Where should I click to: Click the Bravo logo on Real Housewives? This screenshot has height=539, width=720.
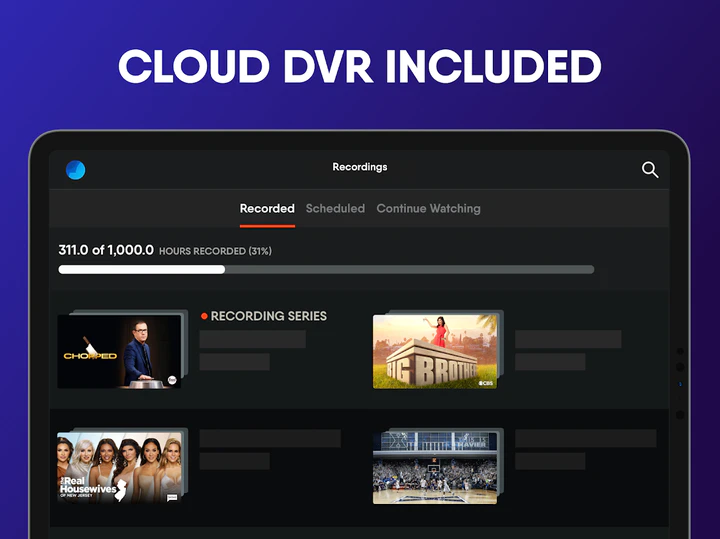pyautogui.click(x=173, y=496)
